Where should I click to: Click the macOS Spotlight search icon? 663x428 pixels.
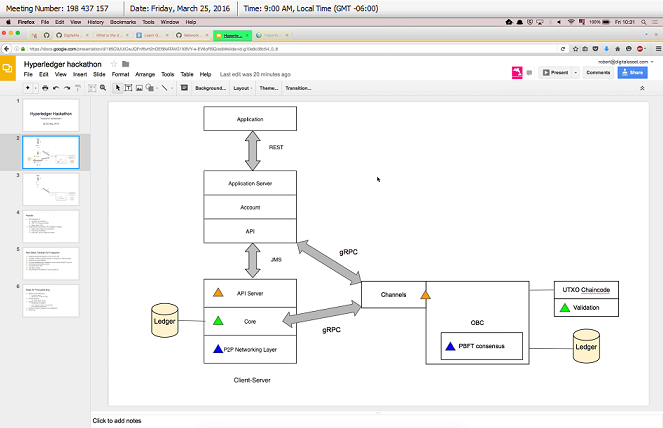[644, 22]
